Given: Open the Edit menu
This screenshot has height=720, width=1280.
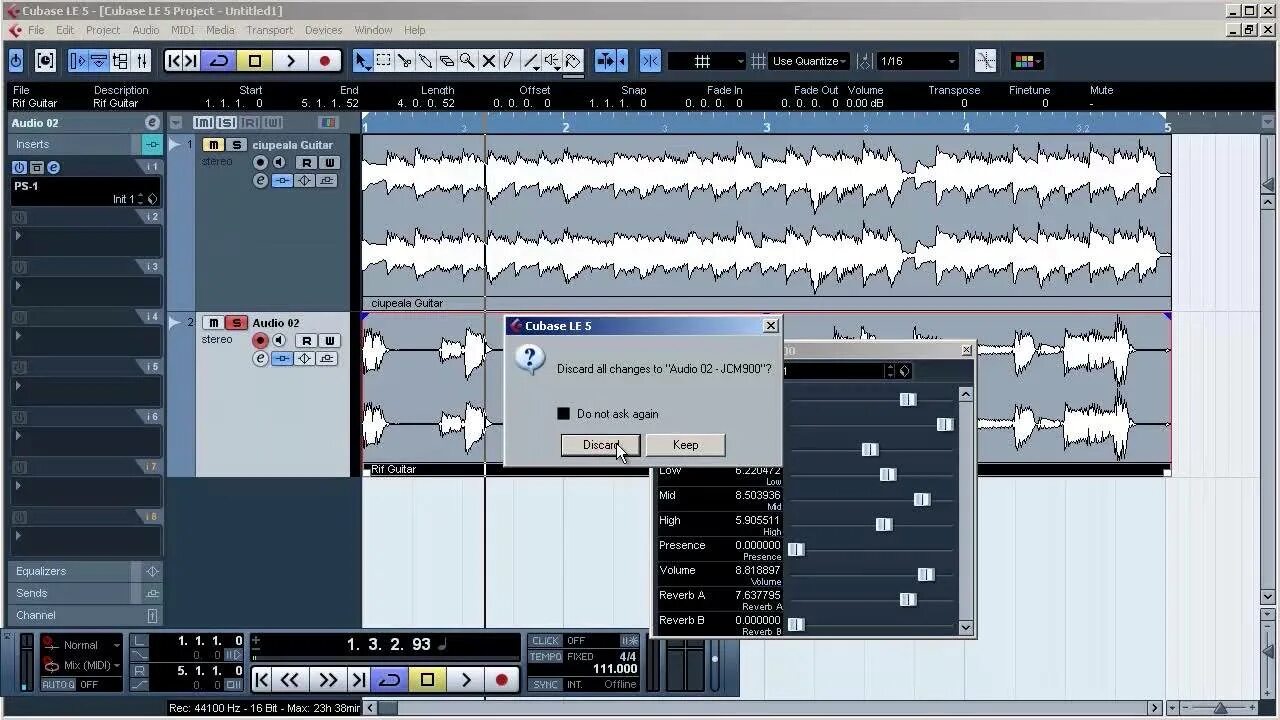Looking at the screenshot, I should (65, 30).
